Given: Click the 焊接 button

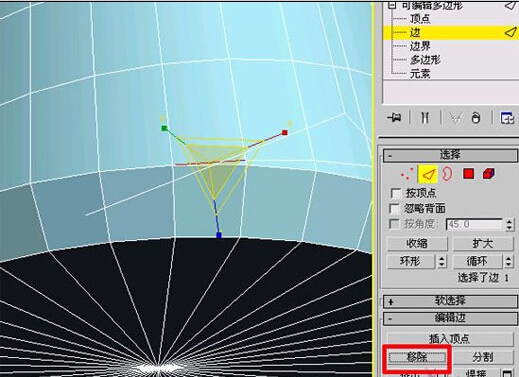Looking at the screenshot, I should (x=477, y=373).
